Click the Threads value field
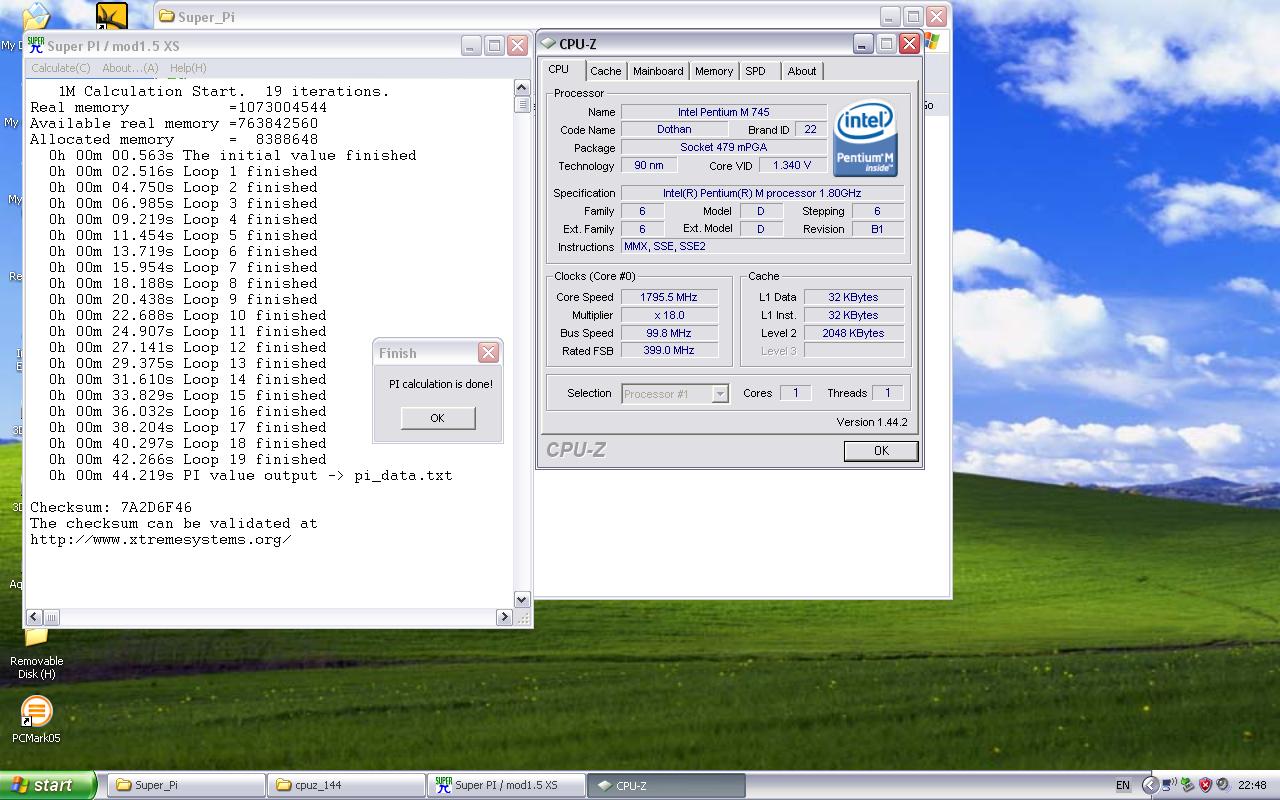Image resolution: width=1280 pixels, height=800 pixels. (888, 393)
